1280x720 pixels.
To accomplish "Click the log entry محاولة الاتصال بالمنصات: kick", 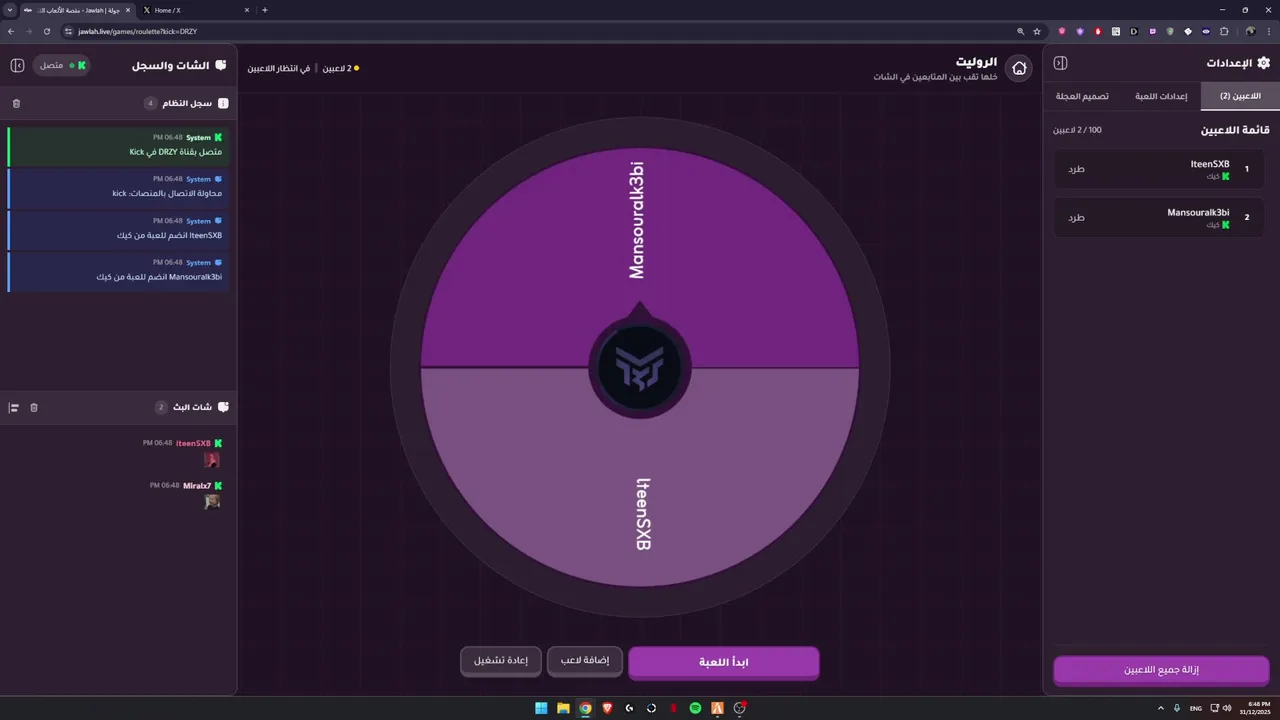I will pos(118,188).
